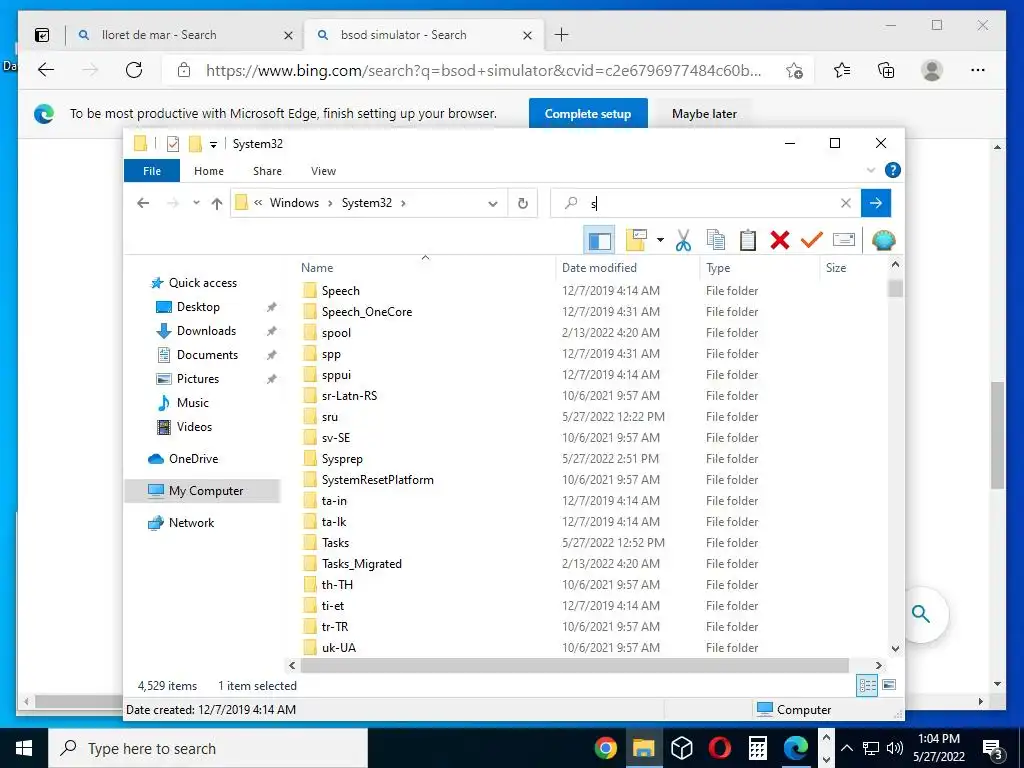The height and width of the screenshot is (768, 1024).
Task: Select the Sysprep folder
Action: pyautogui.click(x=342, y=459)
